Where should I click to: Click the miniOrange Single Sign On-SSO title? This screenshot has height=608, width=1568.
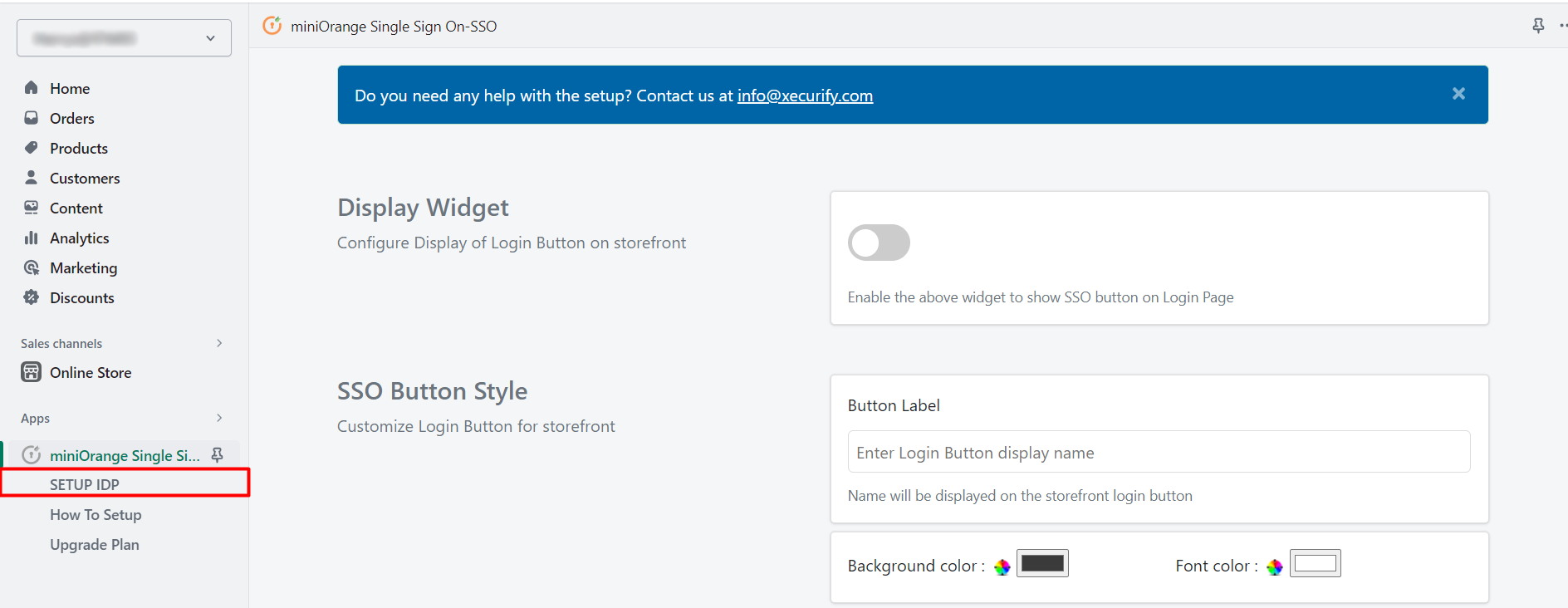pos(394,27)
